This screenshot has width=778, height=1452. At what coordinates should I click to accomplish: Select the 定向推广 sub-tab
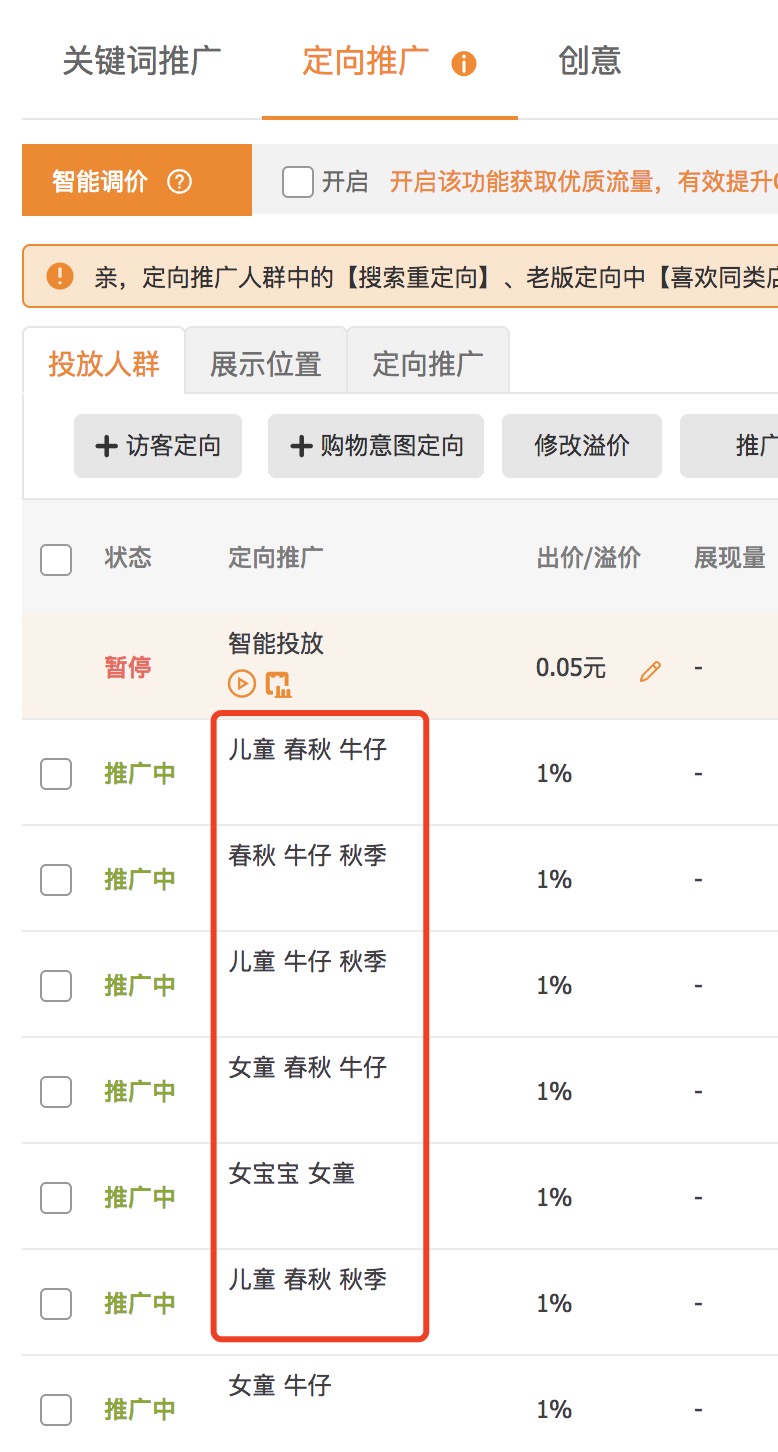[x=427, y=364]
